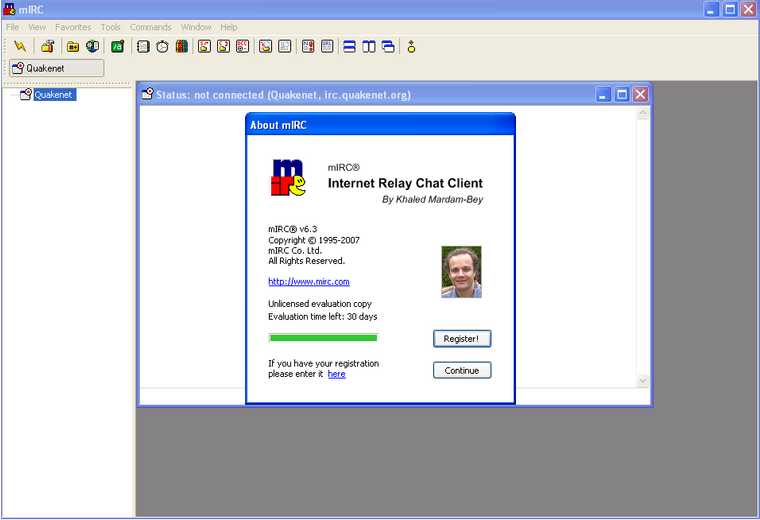Click the Quakenet switchbar button
Viewport: 760px width, 520px height.
57,68
